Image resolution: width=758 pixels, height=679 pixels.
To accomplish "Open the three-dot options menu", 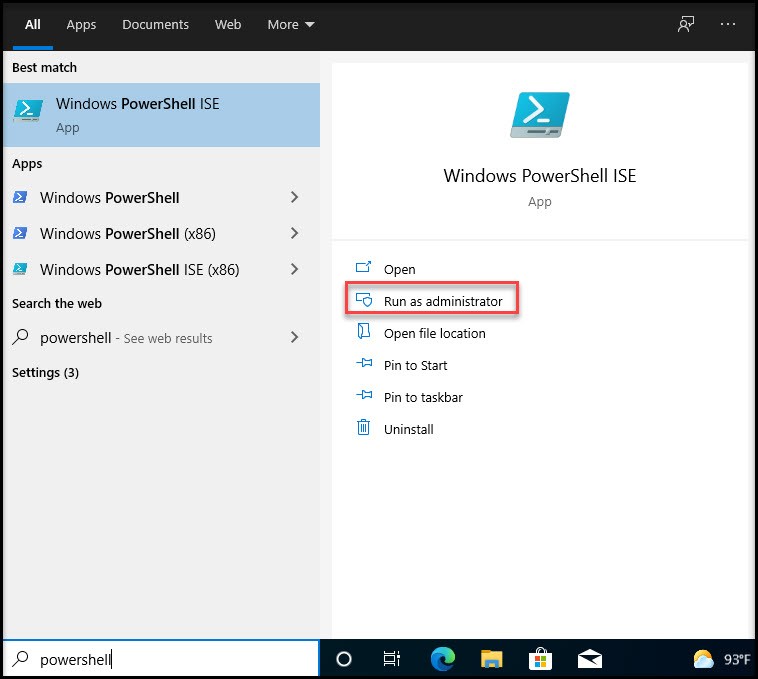I will pos(728,24).
